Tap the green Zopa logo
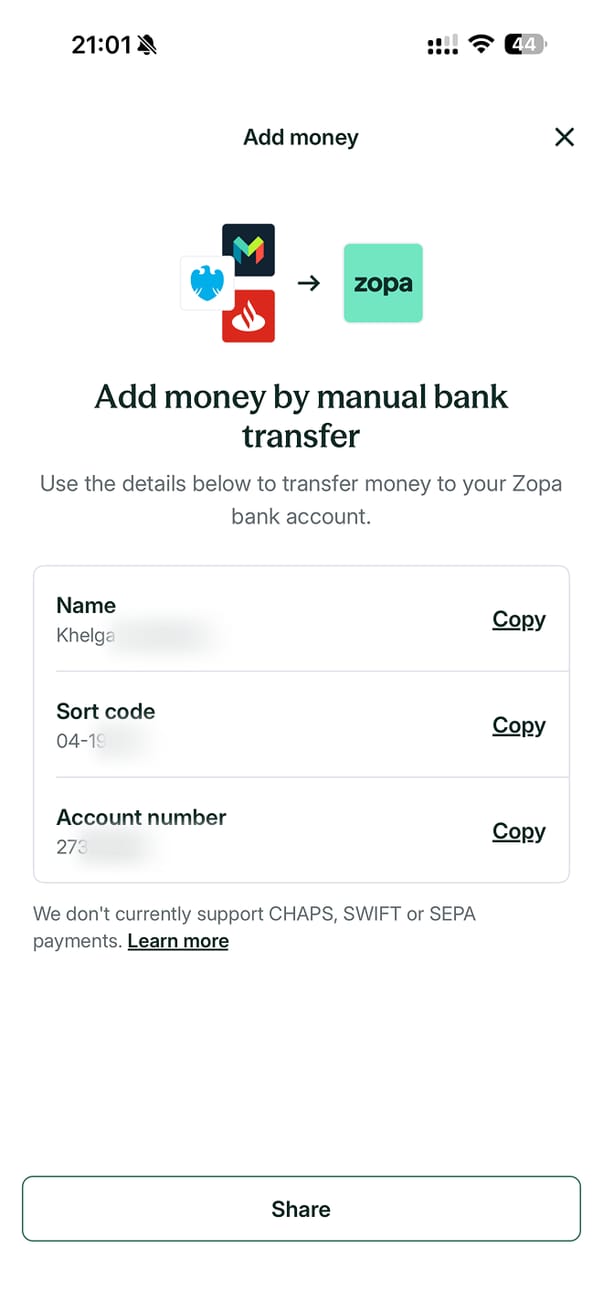The image size is (603, 1310). point(383,283)
